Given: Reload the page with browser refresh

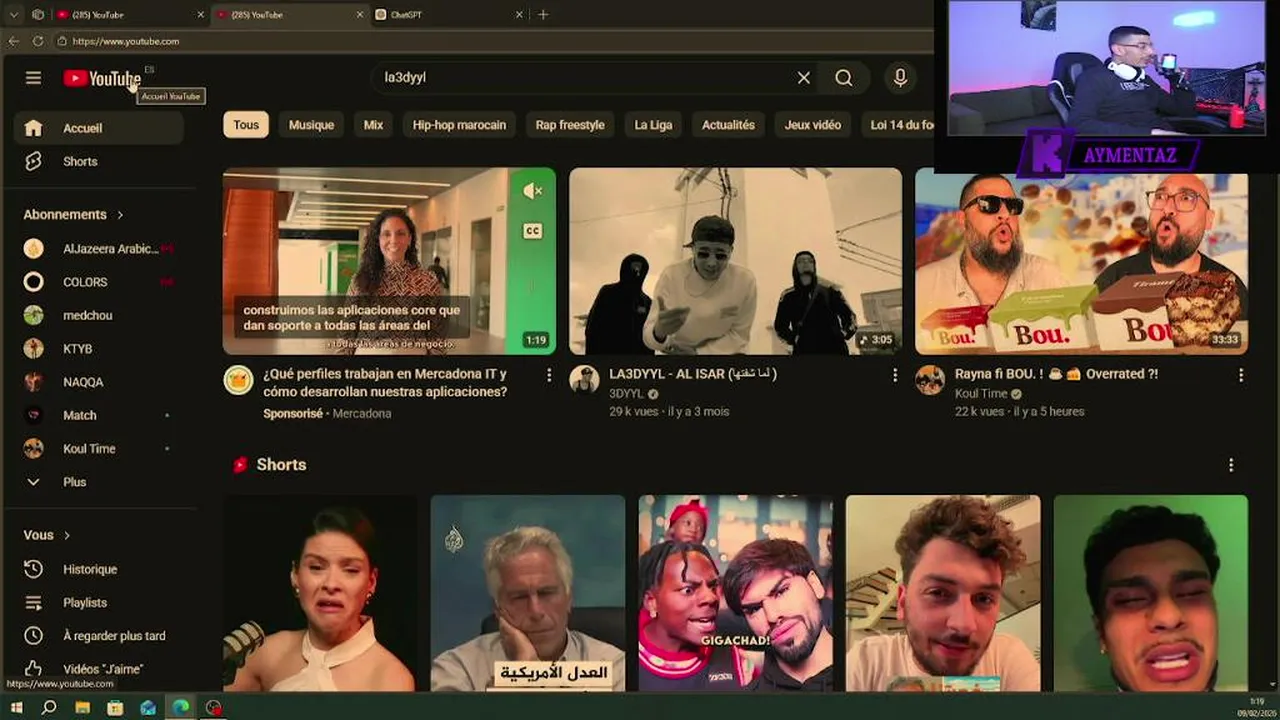Looking at the screenshot, I should (x=37, y=41).
